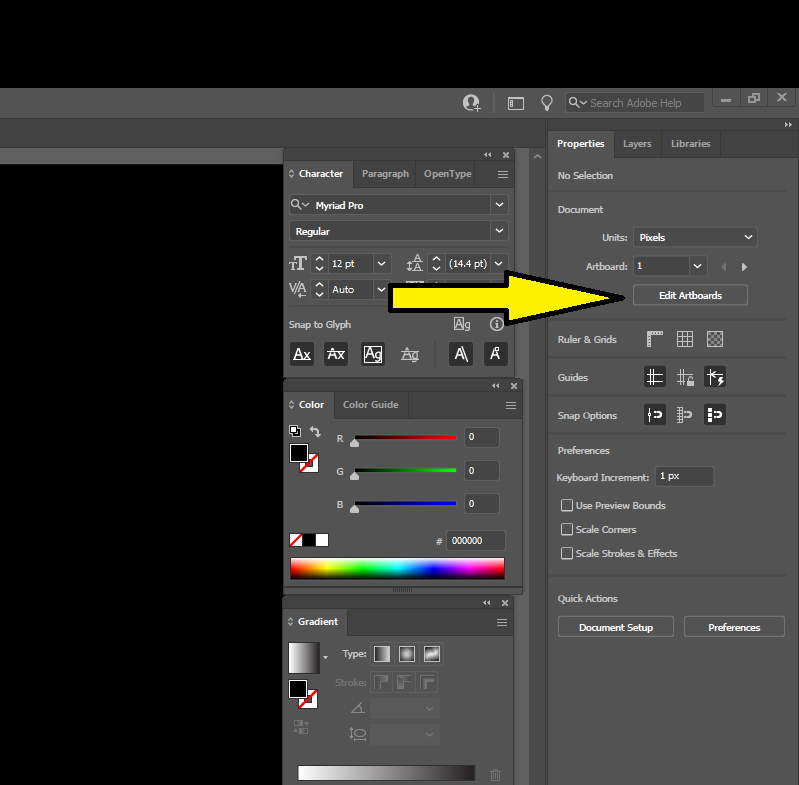This screenshot has width=799, height=785.
Task: Open the Character panel menu icon
Action: [x=502, y=175]
